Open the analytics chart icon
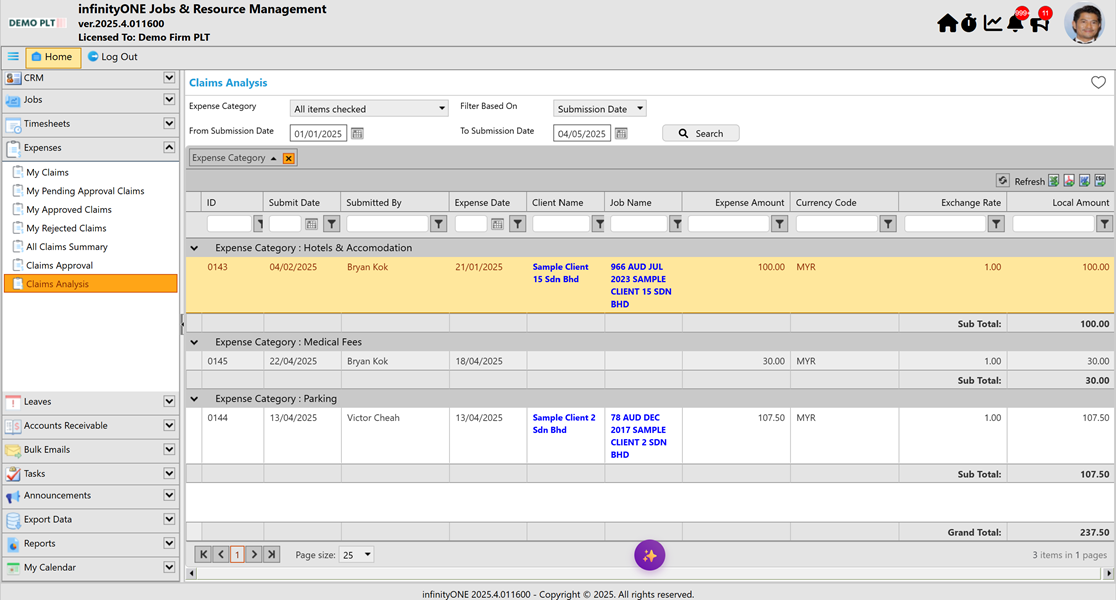1116x600 pixels. [992, 22]
